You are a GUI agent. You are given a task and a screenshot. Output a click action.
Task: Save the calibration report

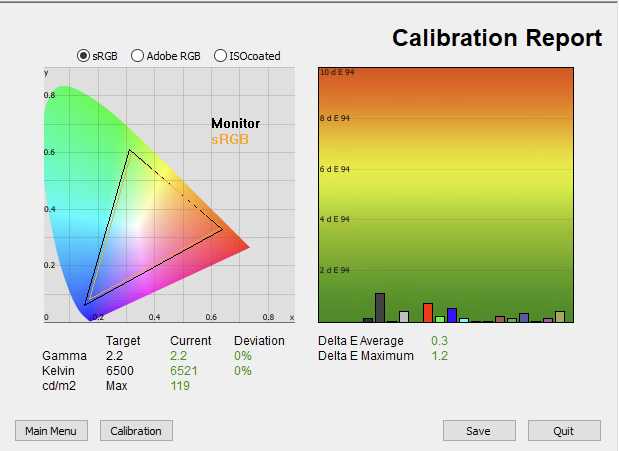click(479, 431)
